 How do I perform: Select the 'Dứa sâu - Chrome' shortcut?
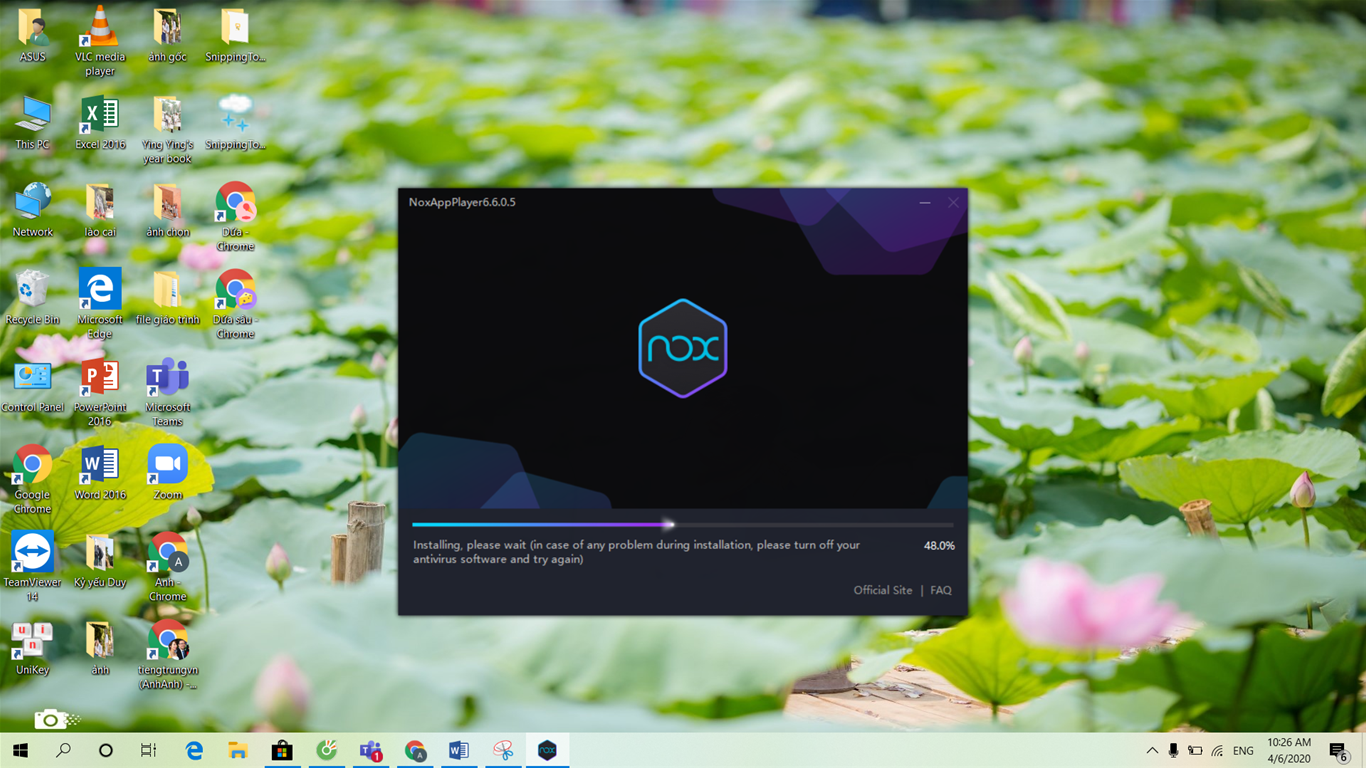click(x=235, y=305)
